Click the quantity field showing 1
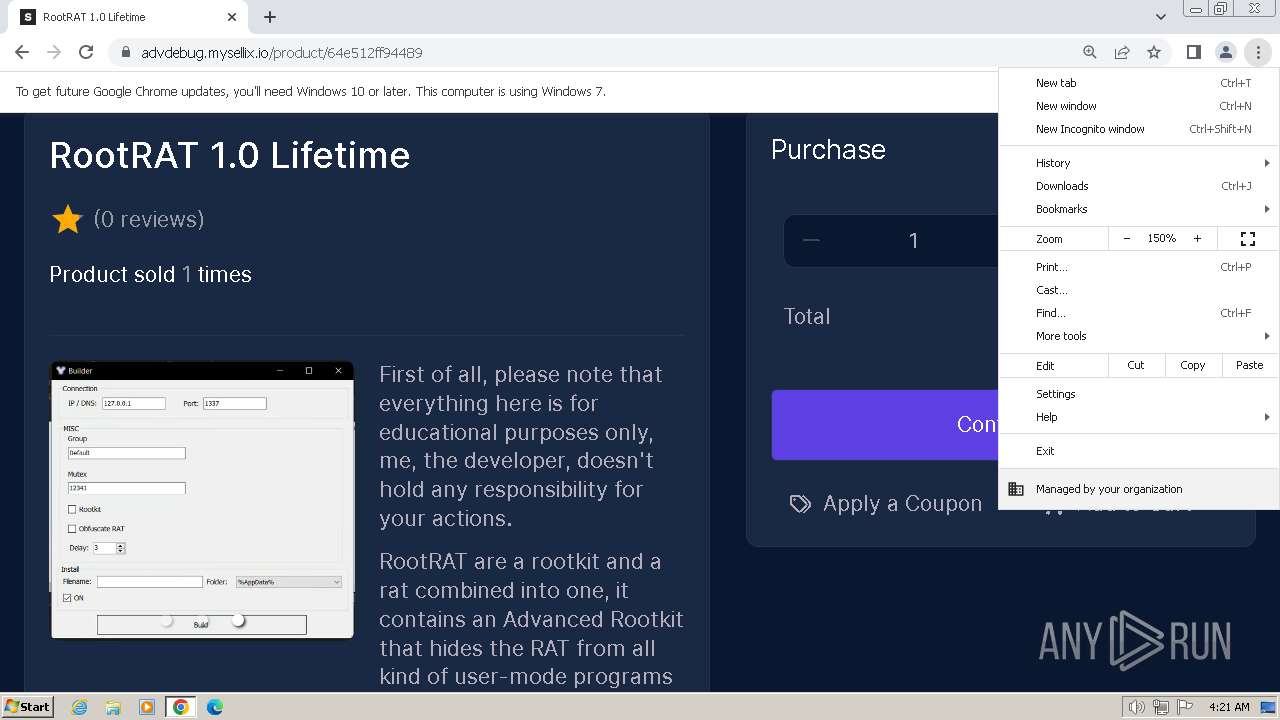The height and width of the screenshot is (720, 1280). click(913, 240)
